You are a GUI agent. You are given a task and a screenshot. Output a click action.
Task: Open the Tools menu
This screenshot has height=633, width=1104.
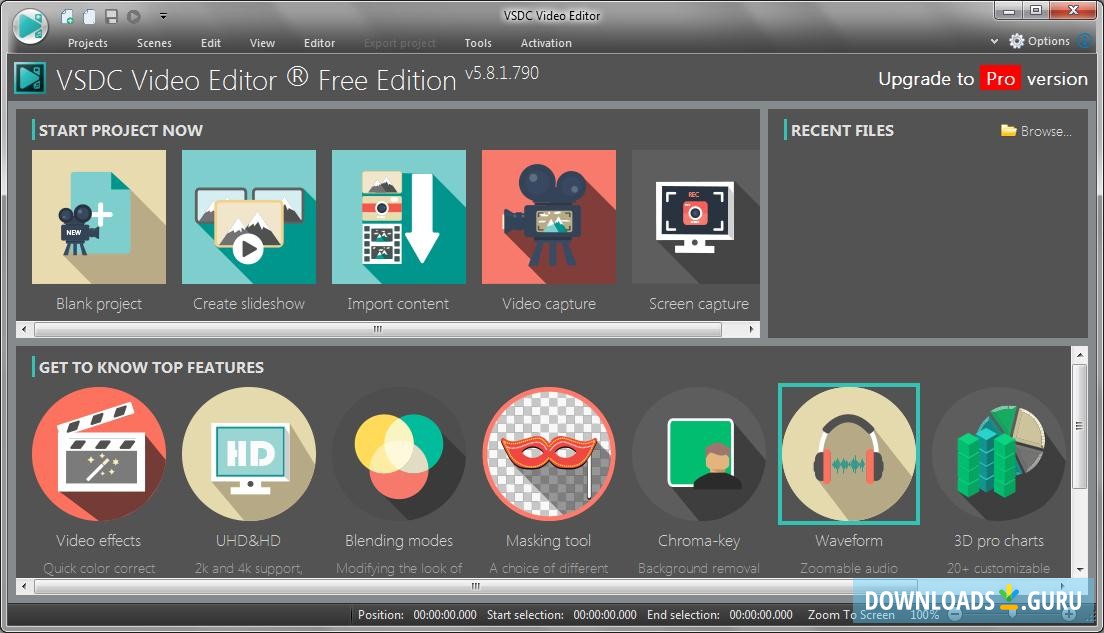478,43
